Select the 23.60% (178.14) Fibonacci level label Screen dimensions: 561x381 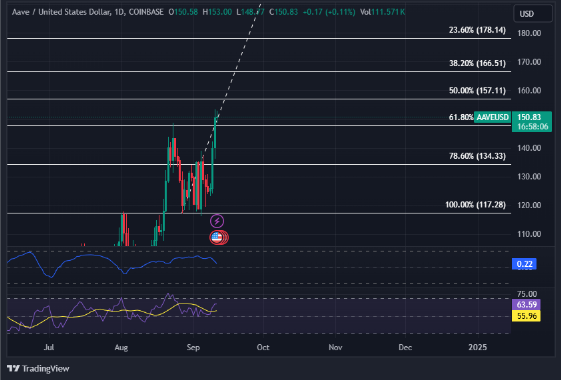[x=477, y=30]
